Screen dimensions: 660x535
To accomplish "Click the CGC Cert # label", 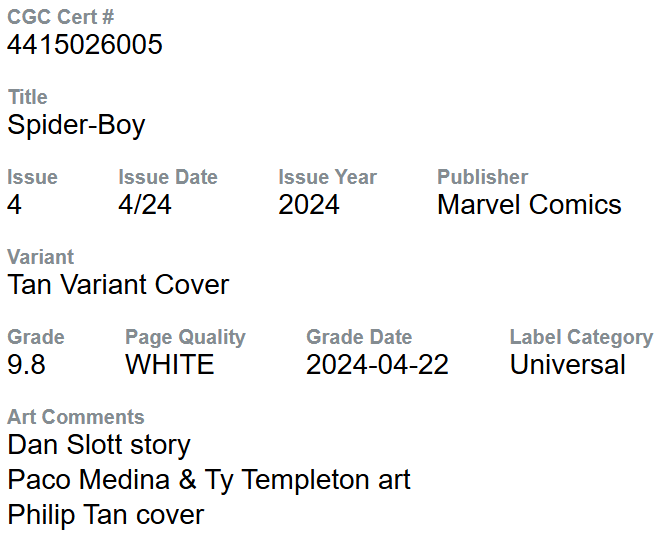I will (61, 17).
